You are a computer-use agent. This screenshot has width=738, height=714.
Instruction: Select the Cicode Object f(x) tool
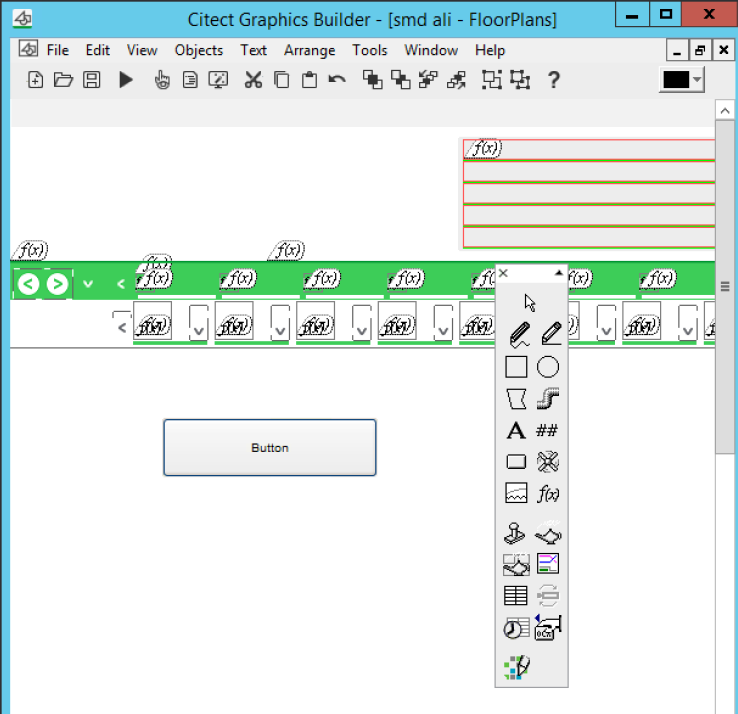point(548,494)
